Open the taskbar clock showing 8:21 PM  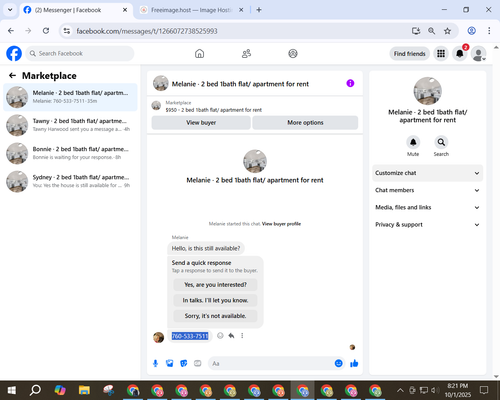pyautogui.click(x=458, y=390)
